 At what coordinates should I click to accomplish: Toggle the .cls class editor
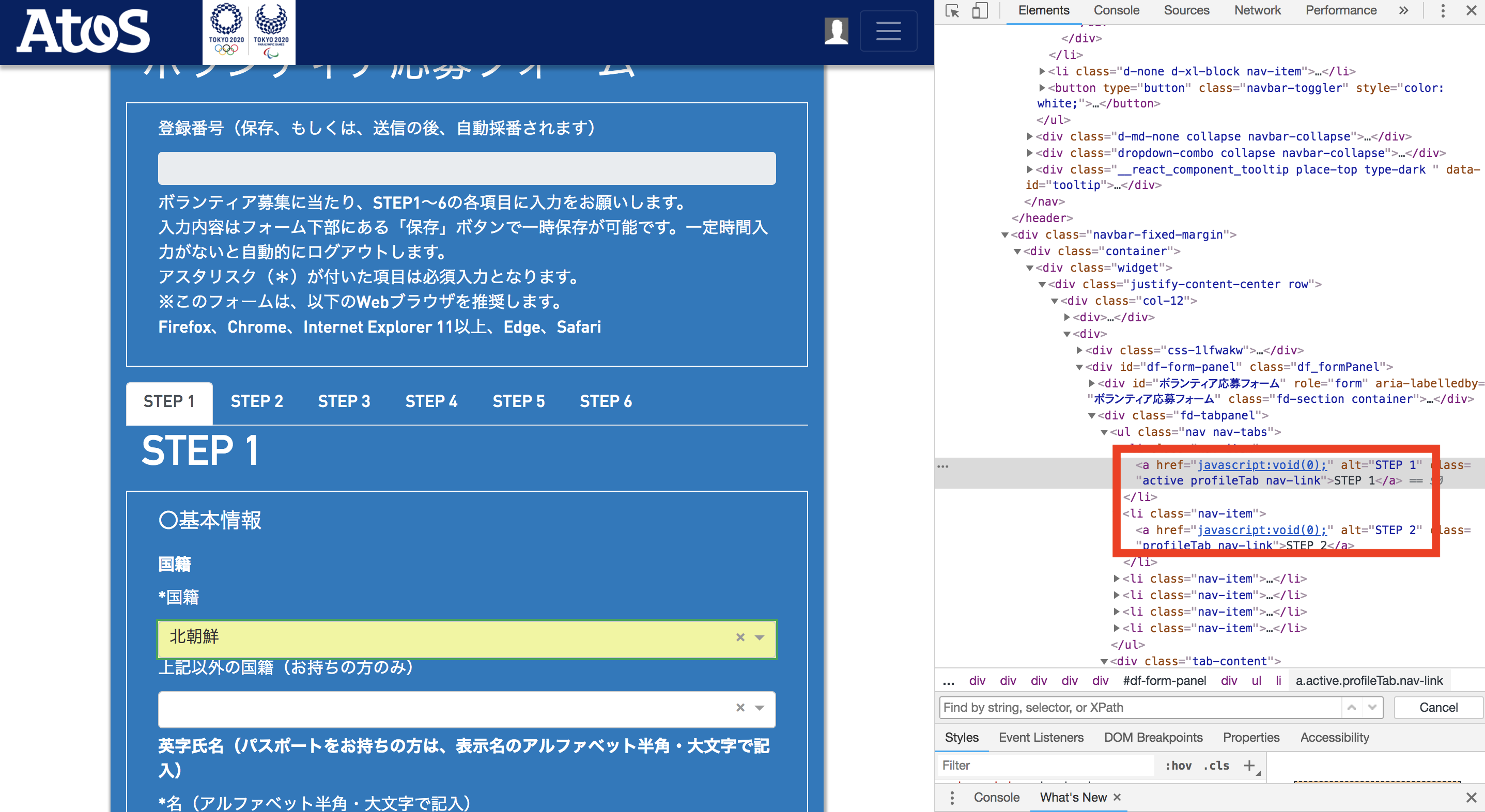1216,766
